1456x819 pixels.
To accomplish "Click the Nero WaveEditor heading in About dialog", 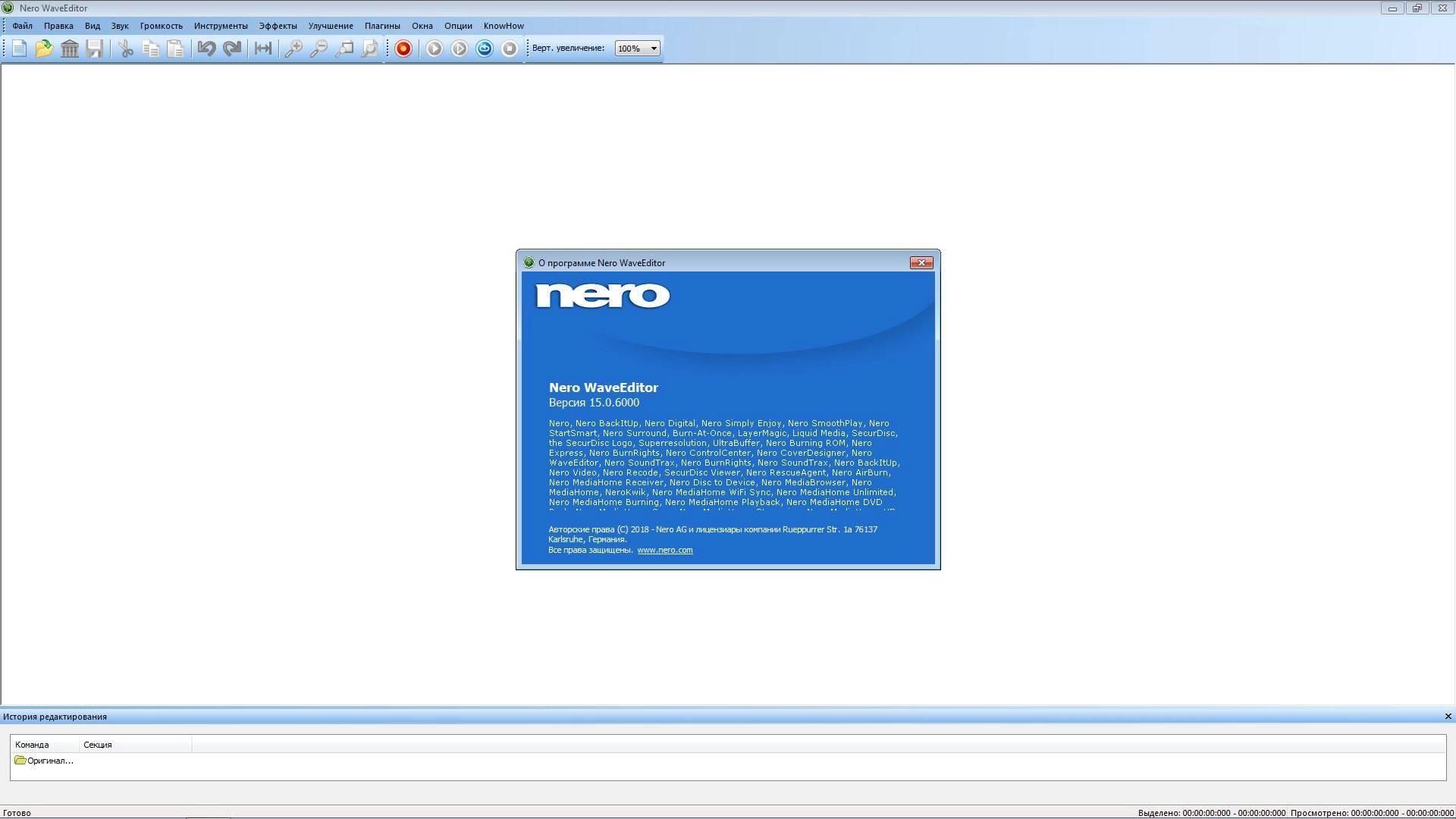I will click(x=604, y=388).
